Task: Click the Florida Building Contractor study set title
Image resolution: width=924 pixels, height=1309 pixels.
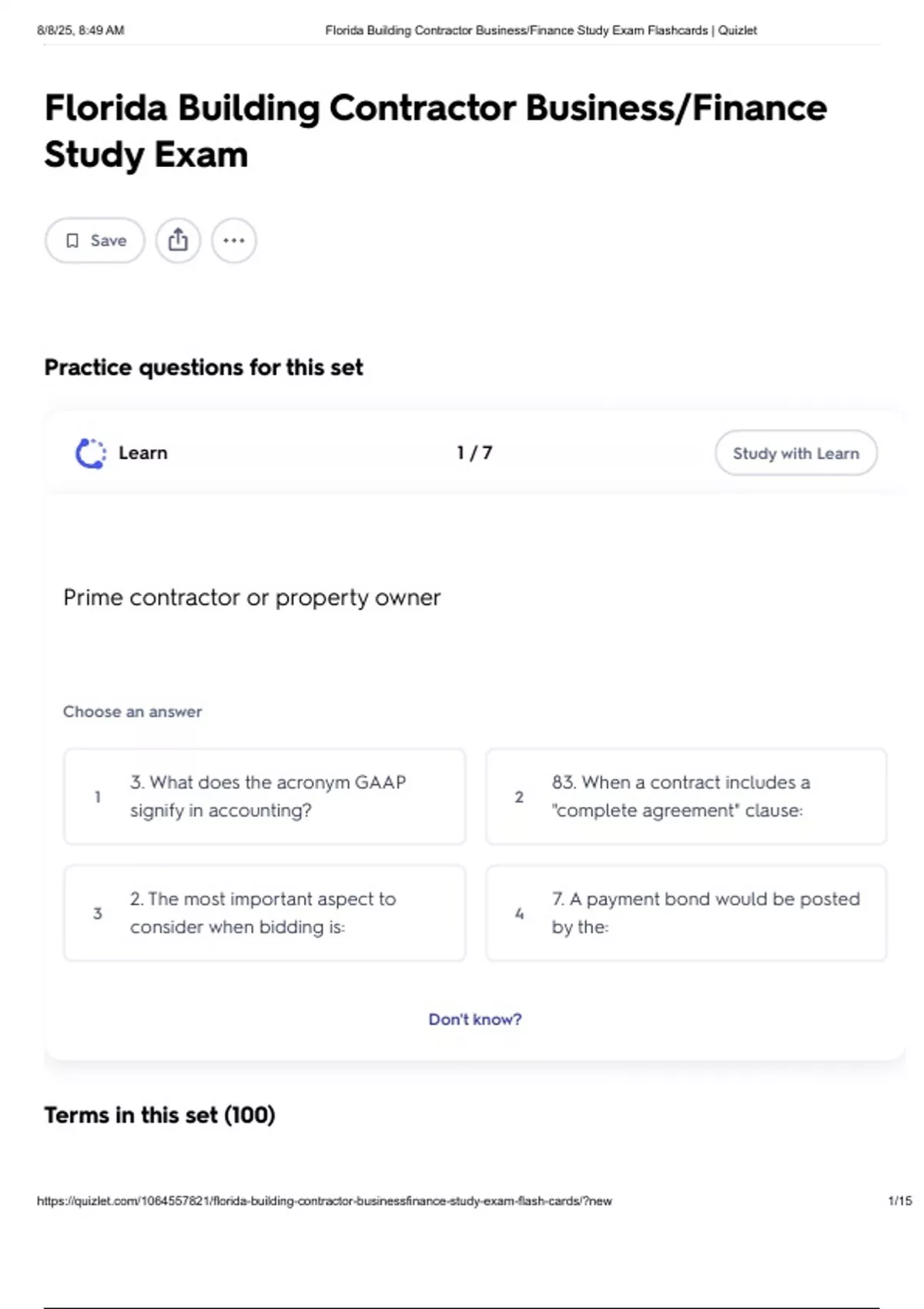Action: 435,131
